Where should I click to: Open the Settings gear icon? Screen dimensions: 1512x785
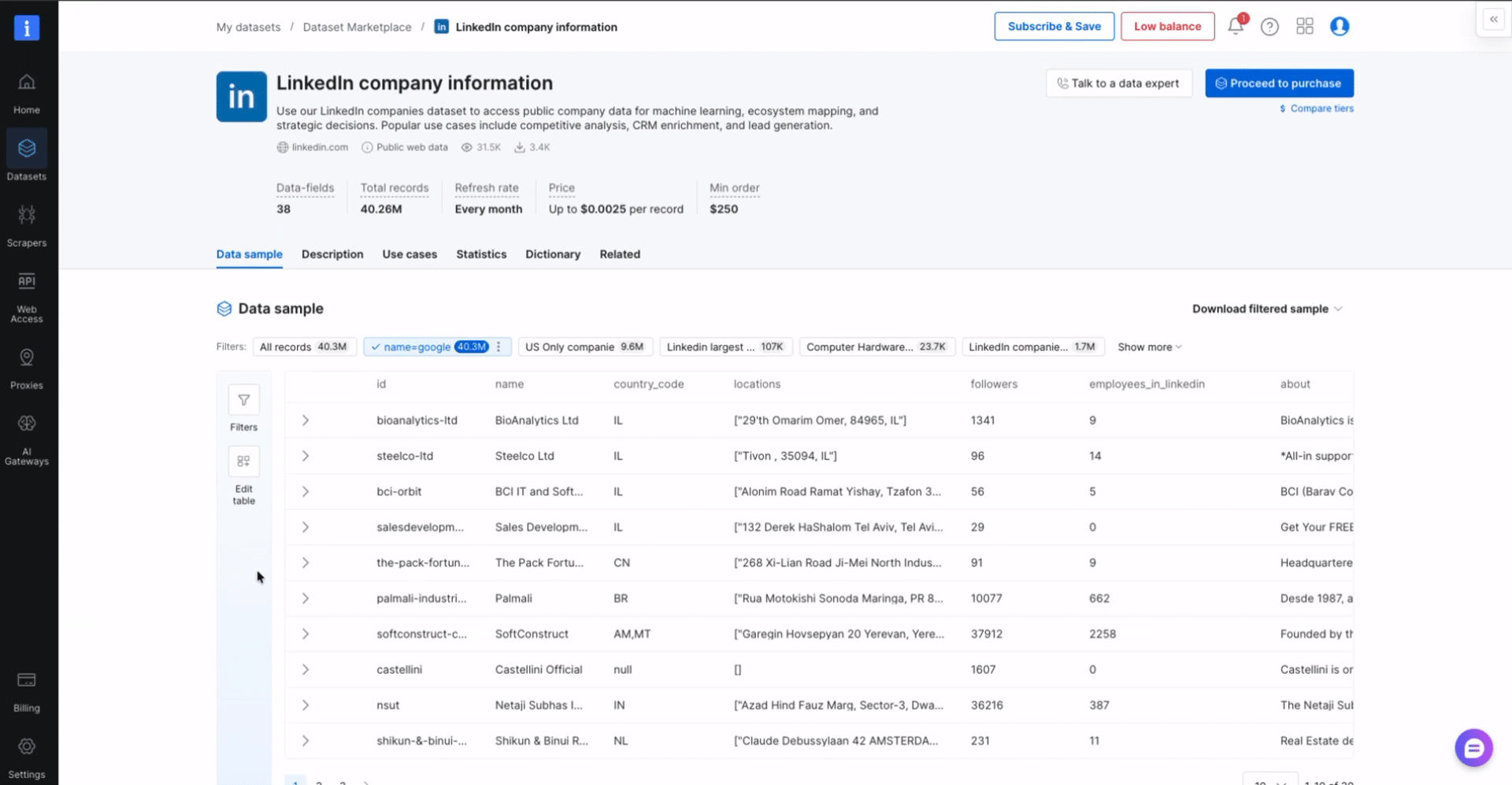[27, 746]
